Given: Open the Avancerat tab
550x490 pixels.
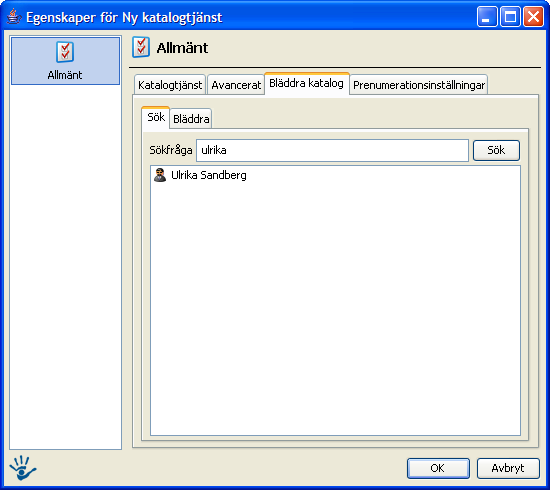Looking at the screenshot, I should (236, 85).
